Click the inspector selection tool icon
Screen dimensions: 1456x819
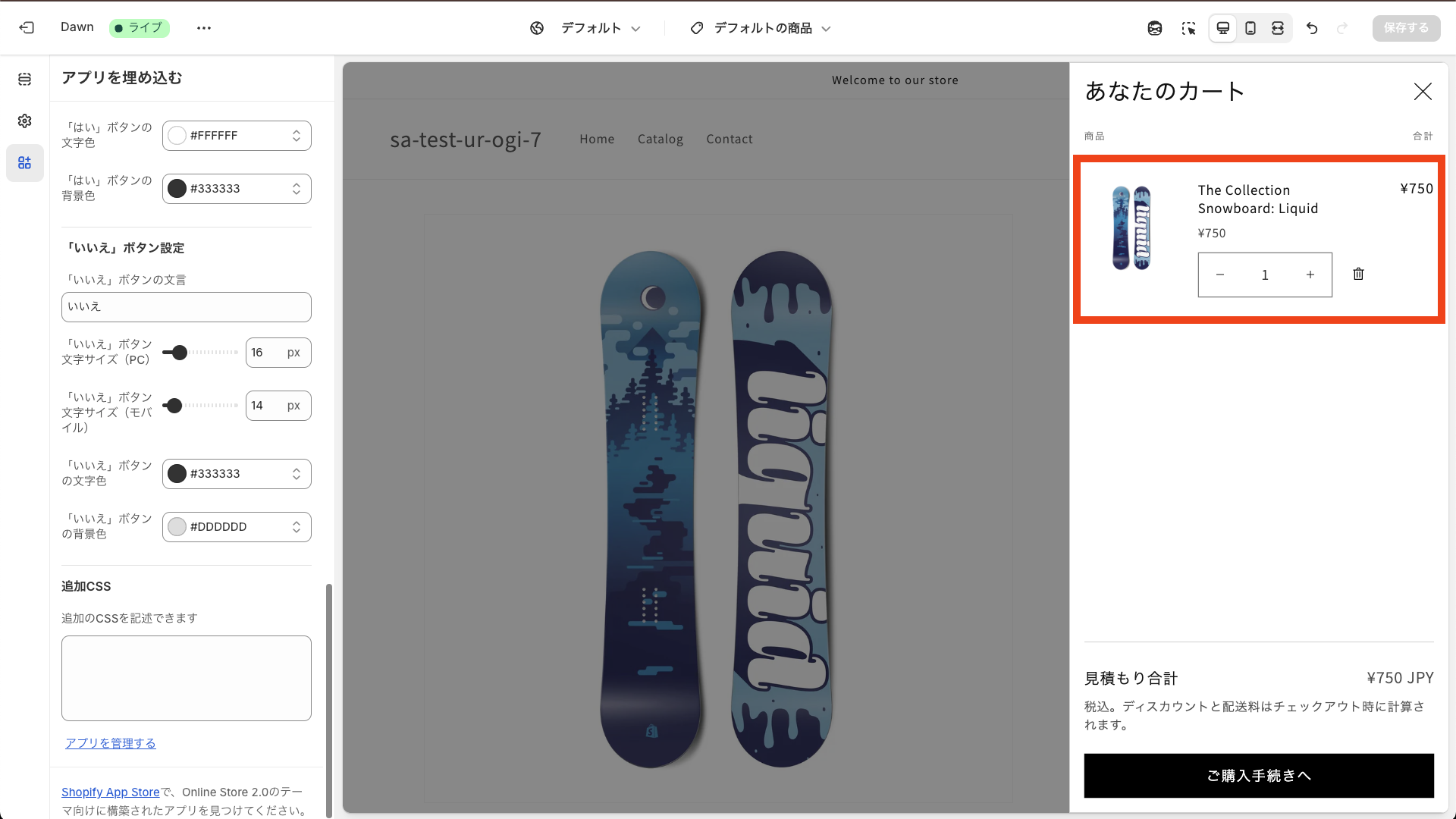(x=1188, y=28)
